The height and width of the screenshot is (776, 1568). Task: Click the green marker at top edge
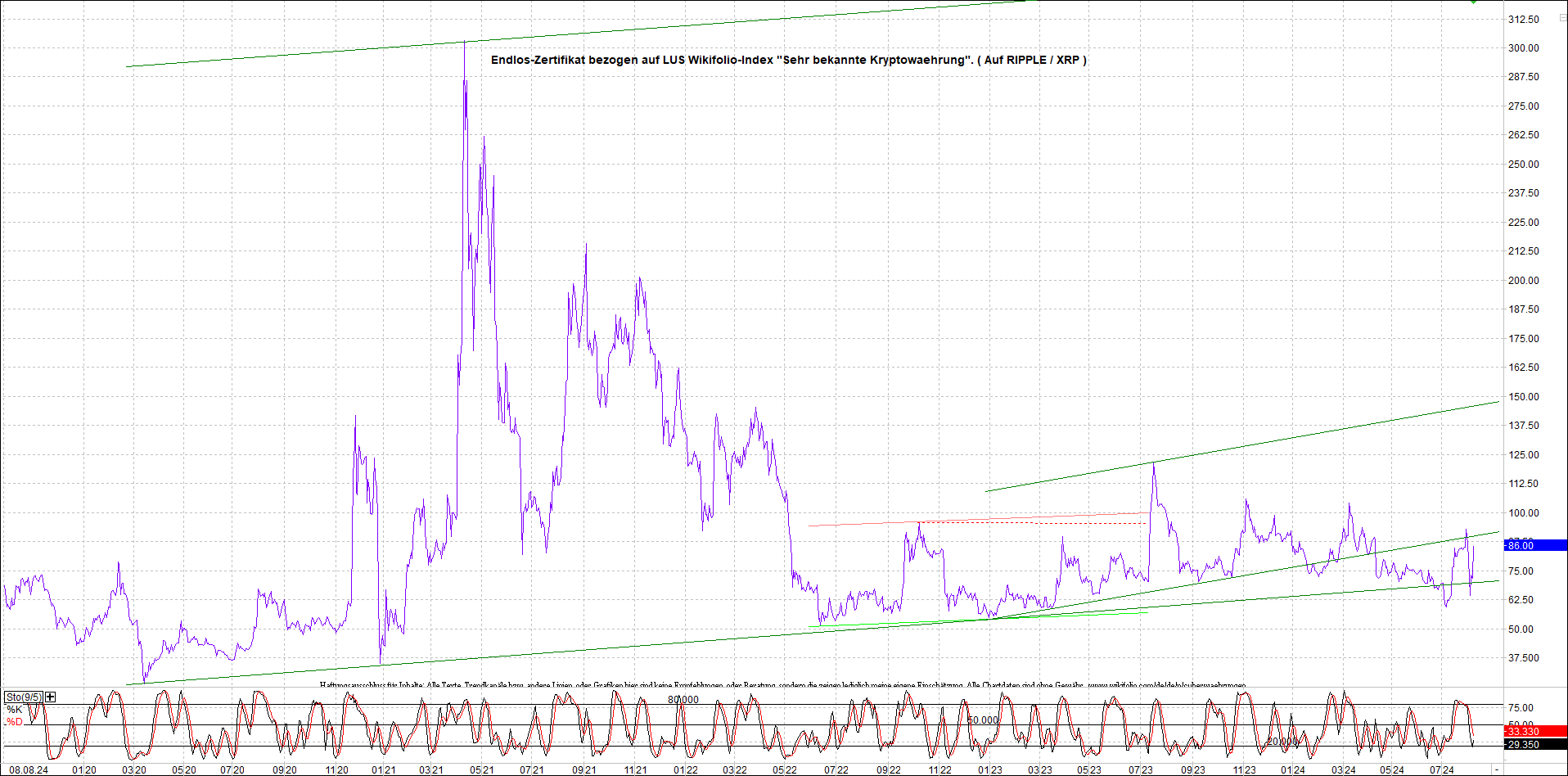tap(1473, 2)
